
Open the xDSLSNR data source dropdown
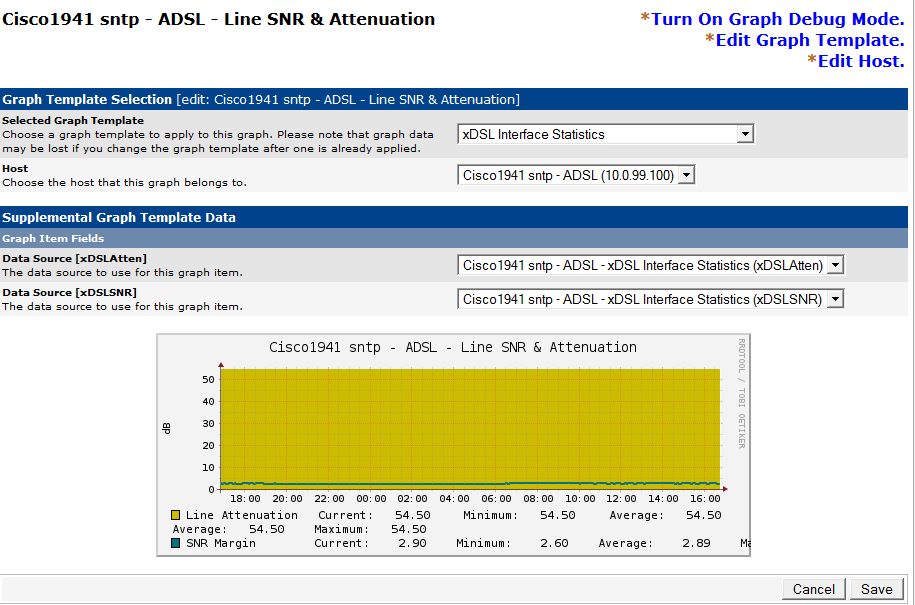[651, 299]
